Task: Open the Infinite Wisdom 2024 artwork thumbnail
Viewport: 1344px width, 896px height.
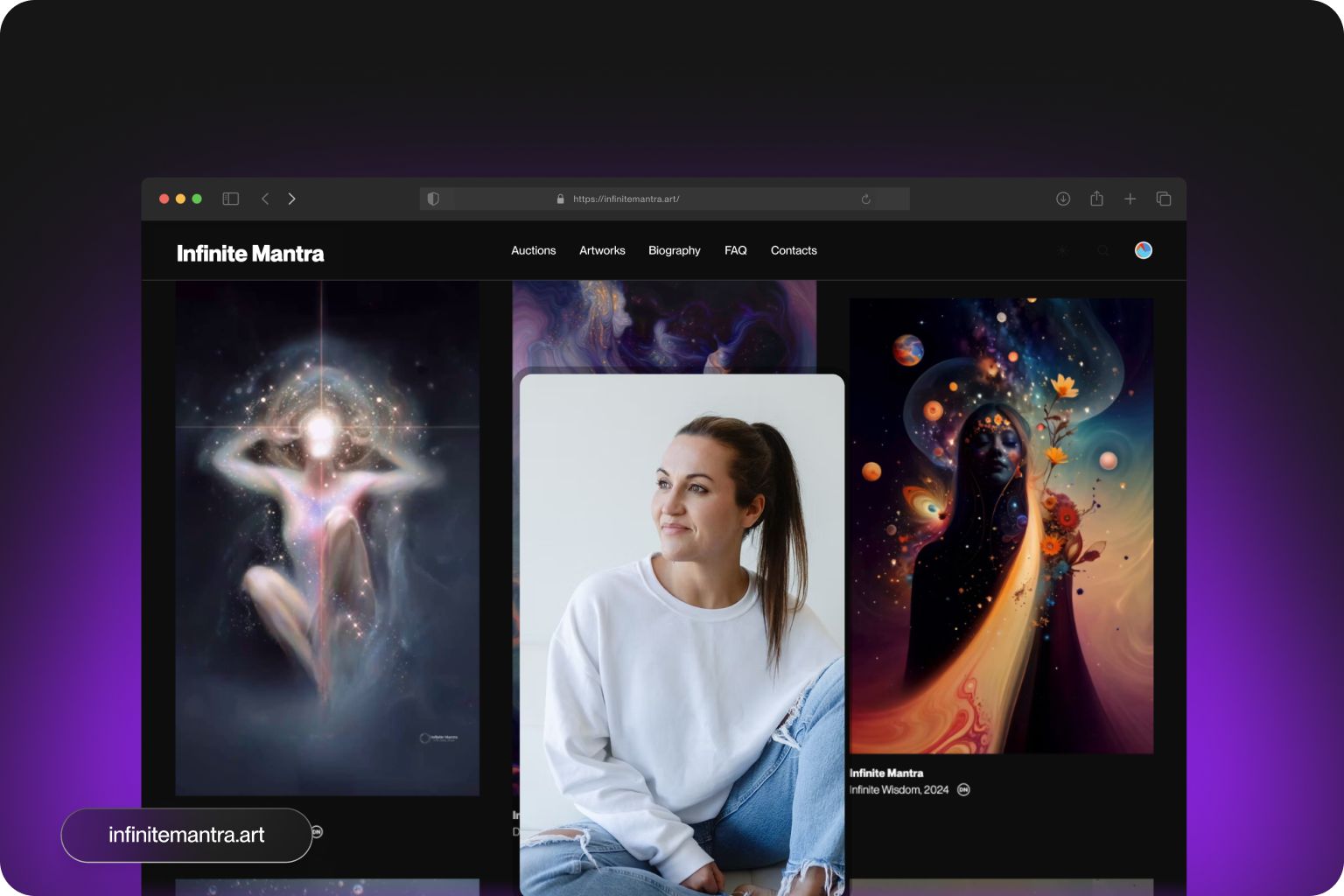Action: point(1001,525)
